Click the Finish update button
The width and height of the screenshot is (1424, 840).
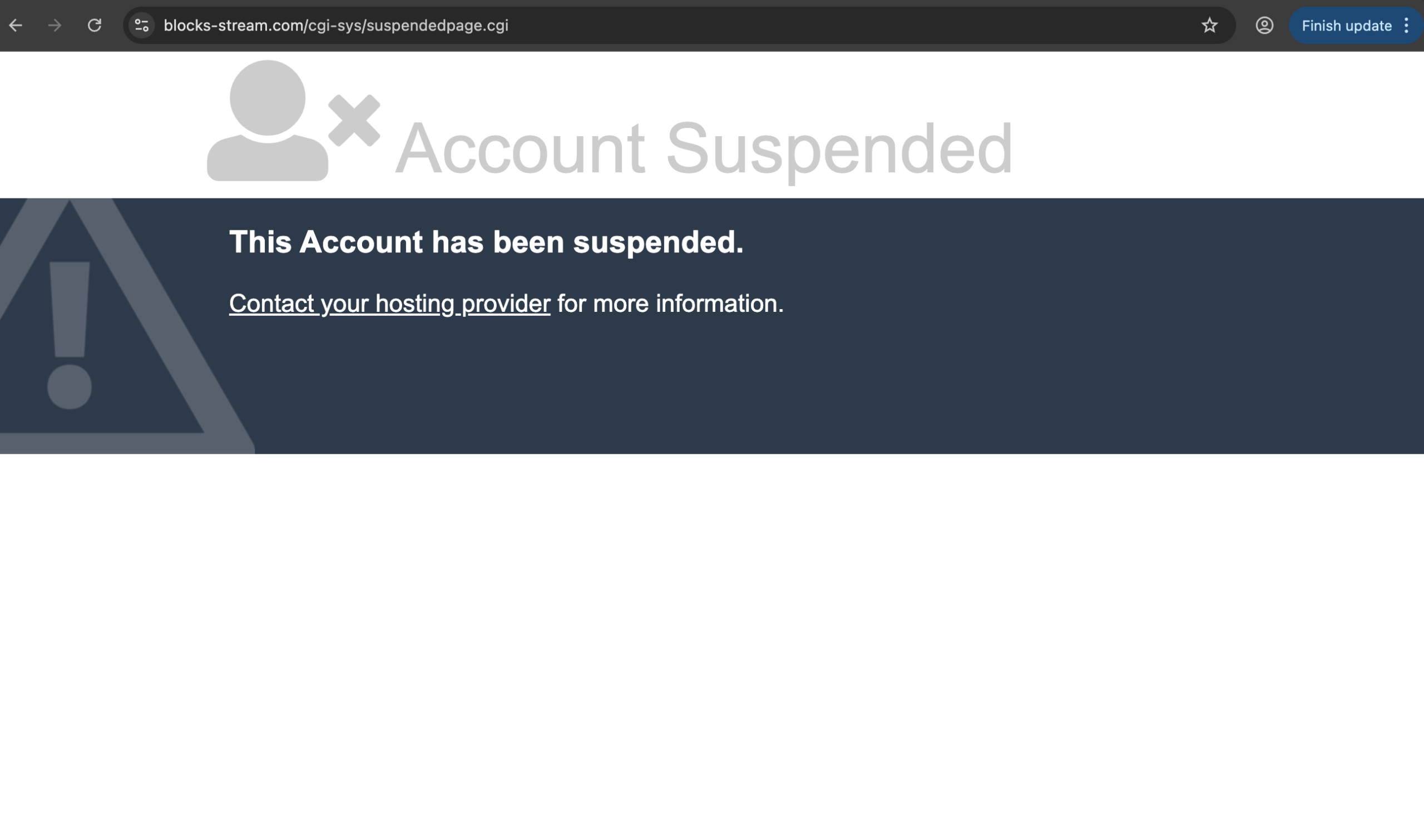[x=1347, y=25]
